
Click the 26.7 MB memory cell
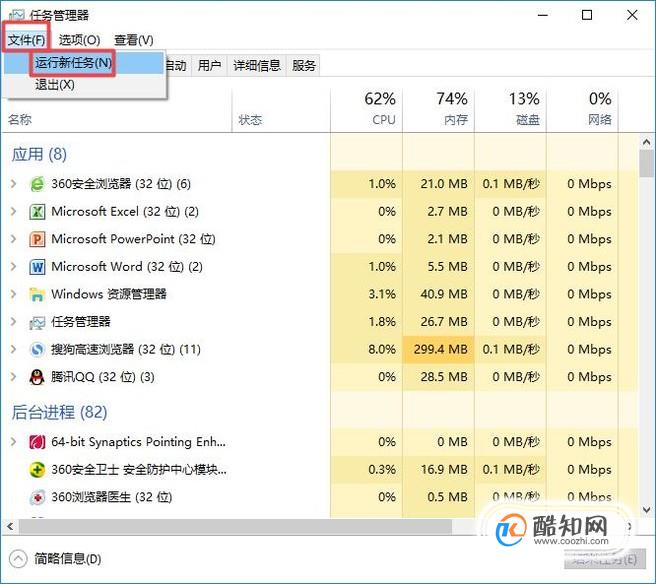[x=438, y=322]
